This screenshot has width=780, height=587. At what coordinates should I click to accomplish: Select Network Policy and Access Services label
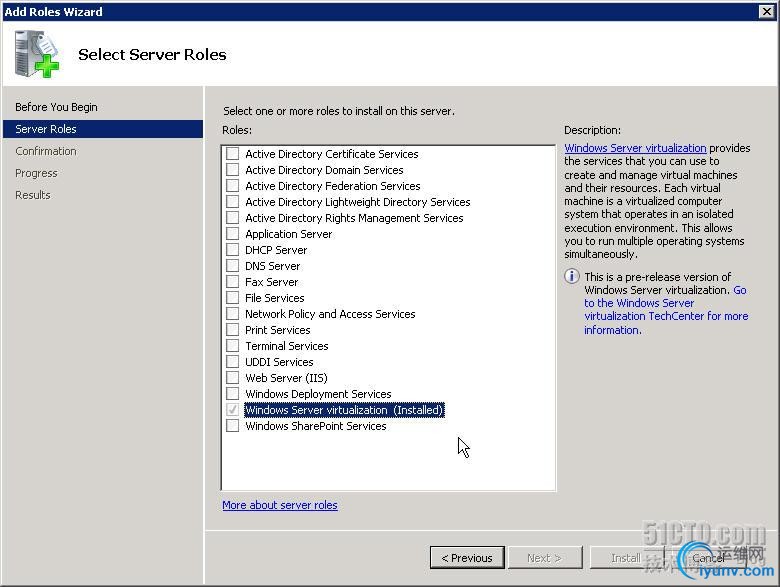[x=330, y=314]
